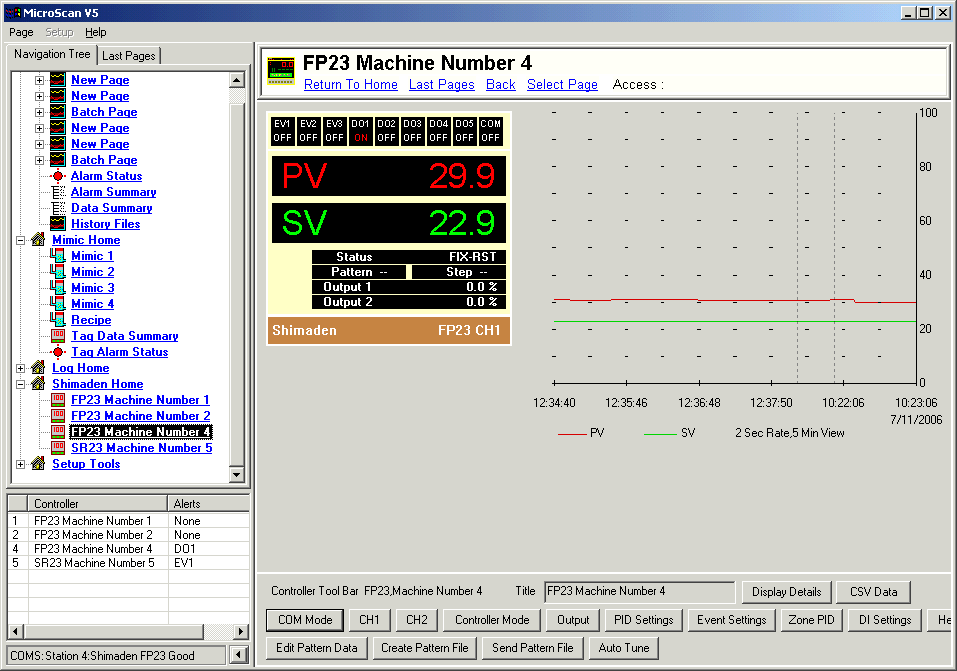Click the FP23 Machine Number 1 tree icon
Image resolution: width=957 pixels, height=671 pixels.
point(58,399)
